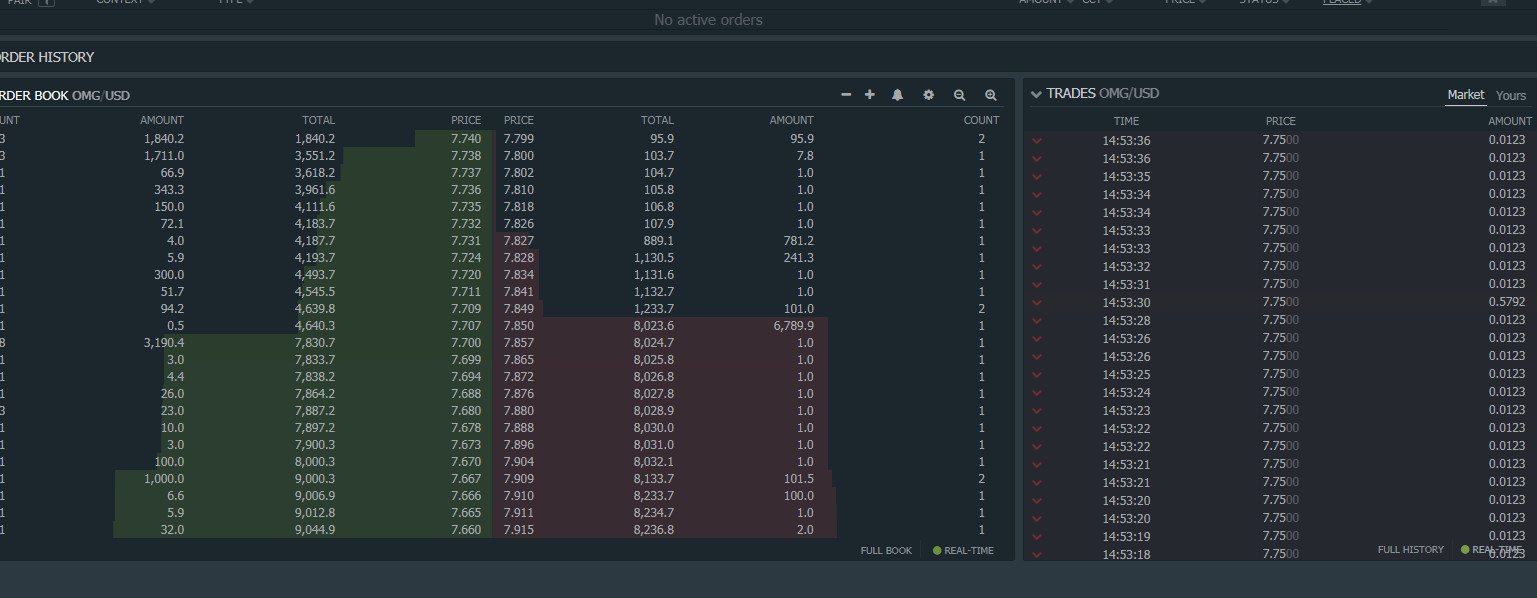This screenshot has width=1537, height=598.
Task: Select ask price 7.799
Action: click(519, 139)
